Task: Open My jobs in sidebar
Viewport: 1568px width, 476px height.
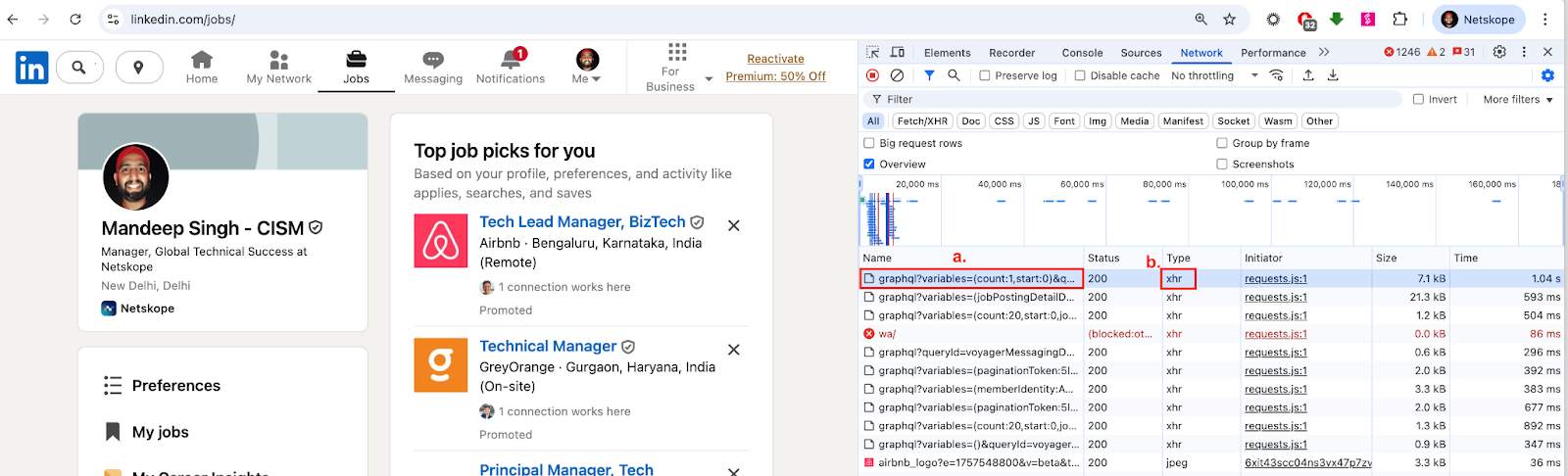Action: (147, 432)
